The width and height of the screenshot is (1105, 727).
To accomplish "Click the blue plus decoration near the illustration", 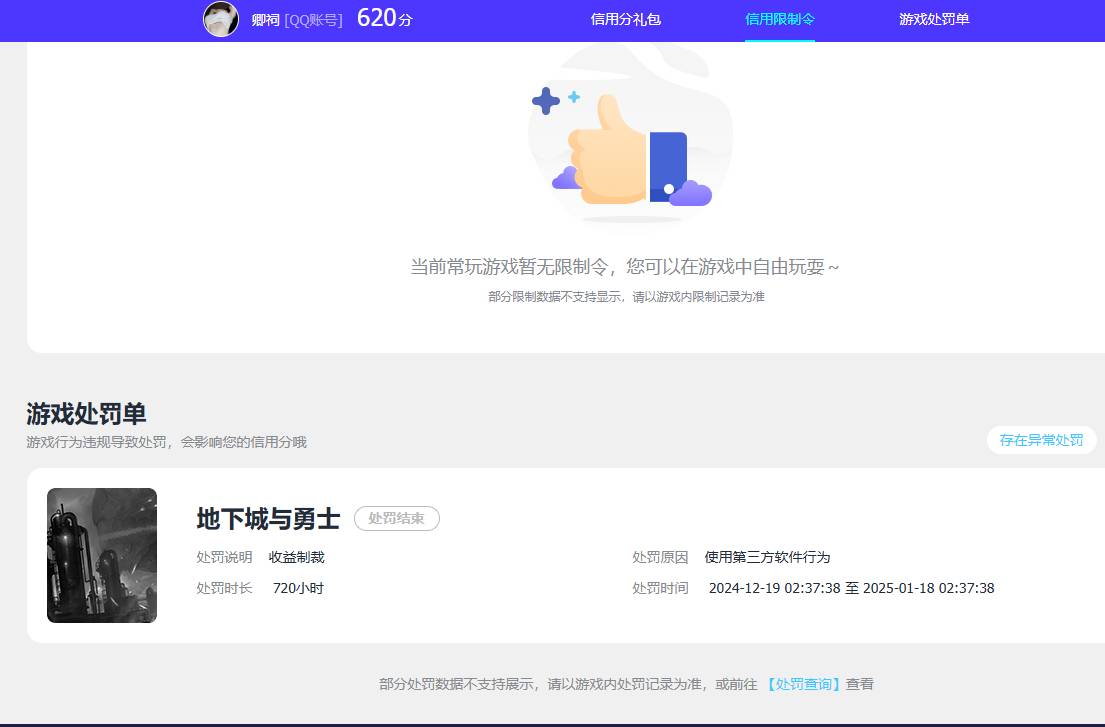I will [546, 99].
